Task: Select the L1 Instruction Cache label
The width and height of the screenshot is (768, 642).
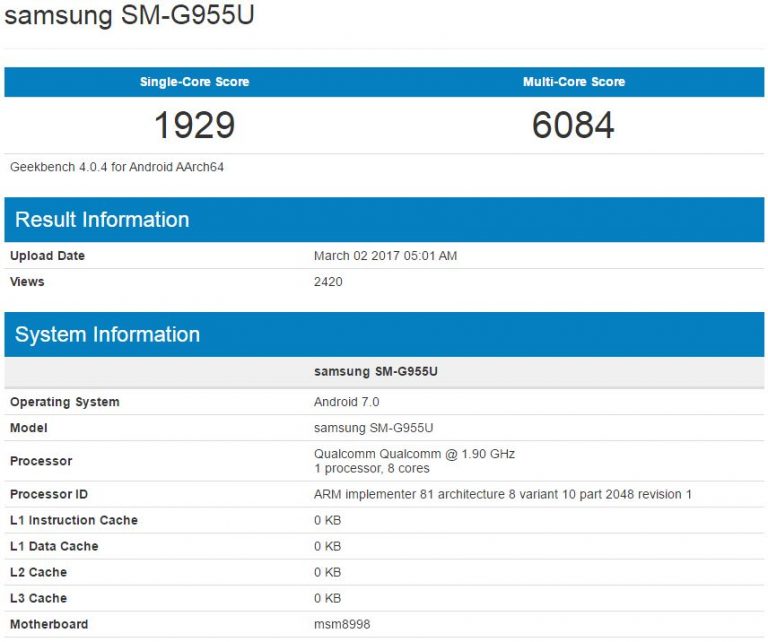Action: (x=73, y=520)
